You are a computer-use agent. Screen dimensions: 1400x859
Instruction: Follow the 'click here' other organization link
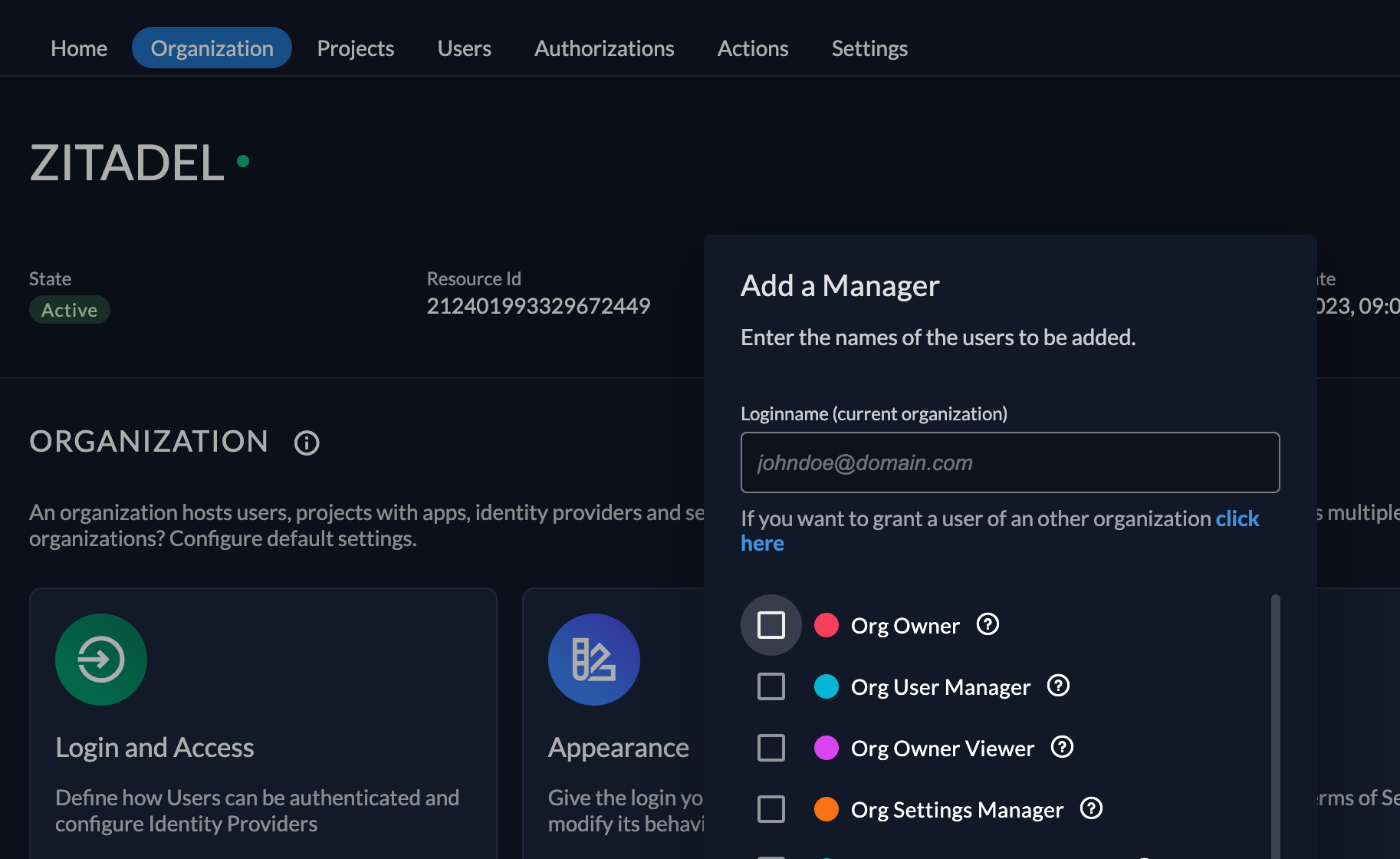(x=1237, y=519)
